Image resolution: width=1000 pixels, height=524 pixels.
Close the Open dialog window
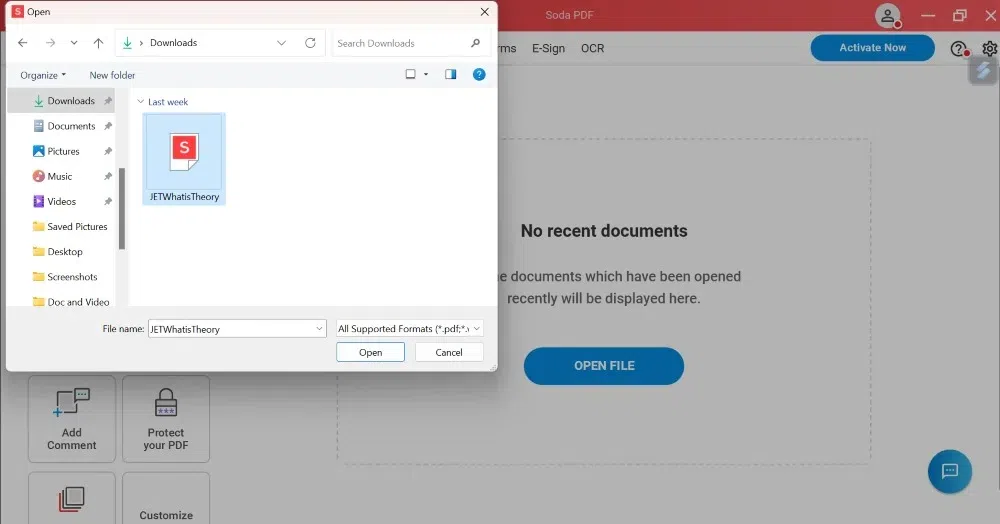[485, 11]
